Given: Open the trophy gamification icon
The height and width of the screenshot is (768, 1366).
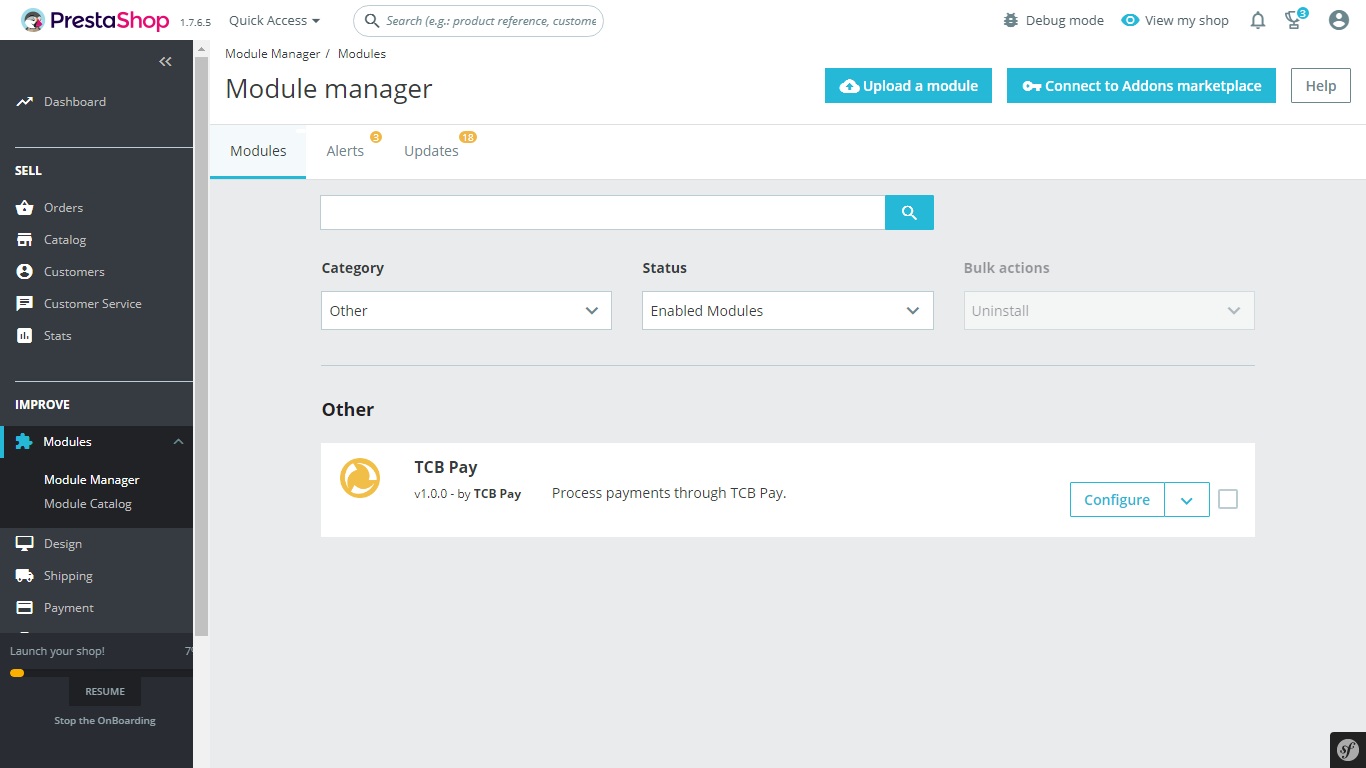Looking at the screenshot, I should point(1295,20).
